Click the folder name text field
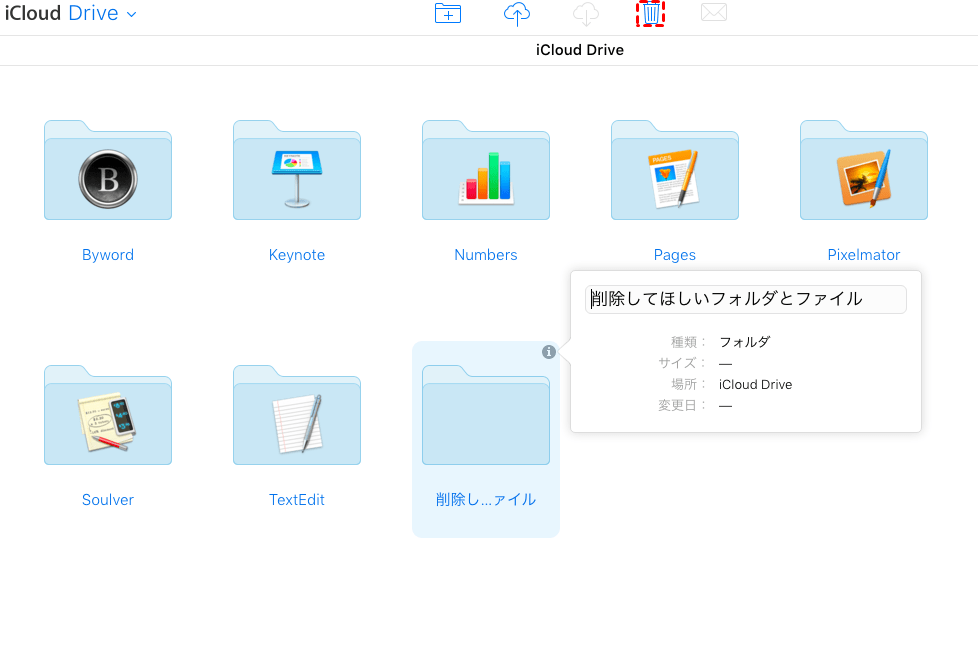978x663 pixels. pyautogui.click(x=745, y=299)
